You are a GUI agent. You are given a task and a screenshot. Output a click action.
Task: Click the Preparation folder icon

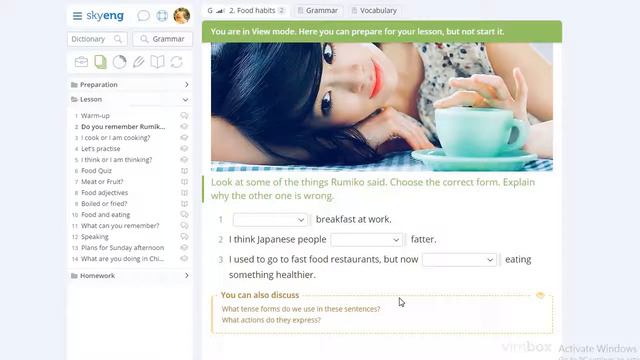(x=74, y=85)
